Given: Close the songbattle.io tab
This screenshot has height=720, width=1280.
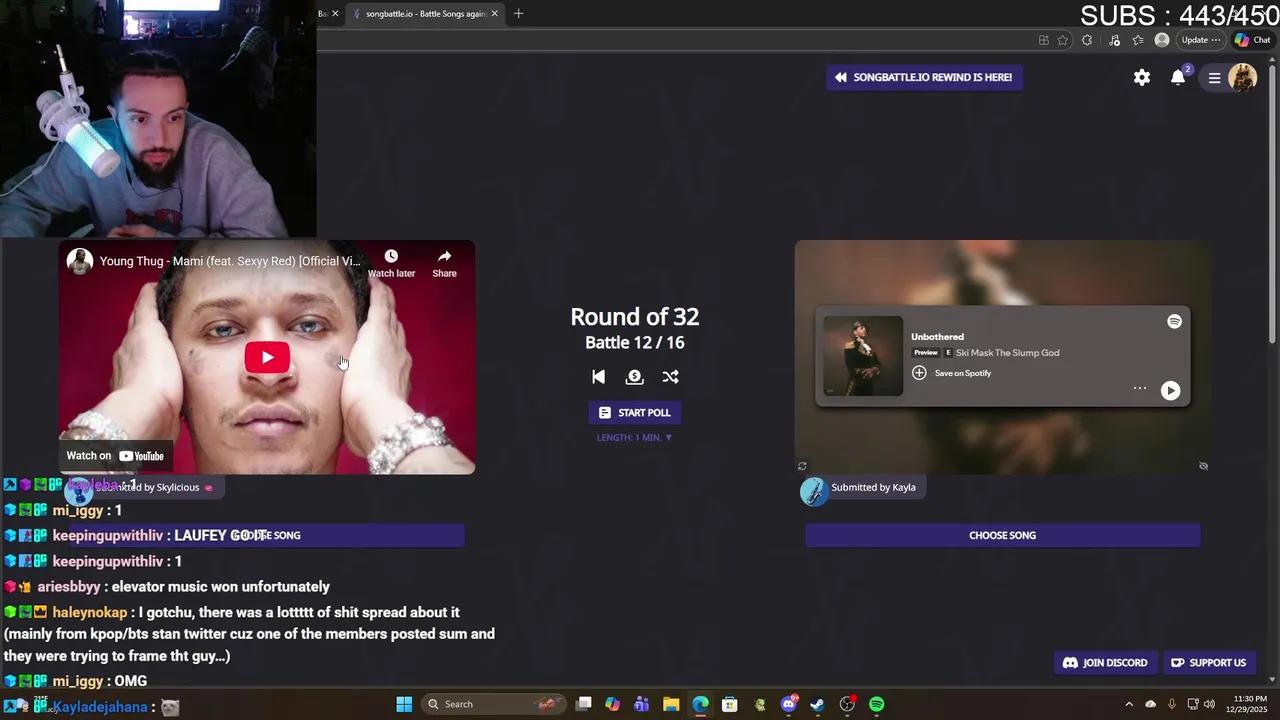Looking at the screenshot, I should tap(494, 14).
